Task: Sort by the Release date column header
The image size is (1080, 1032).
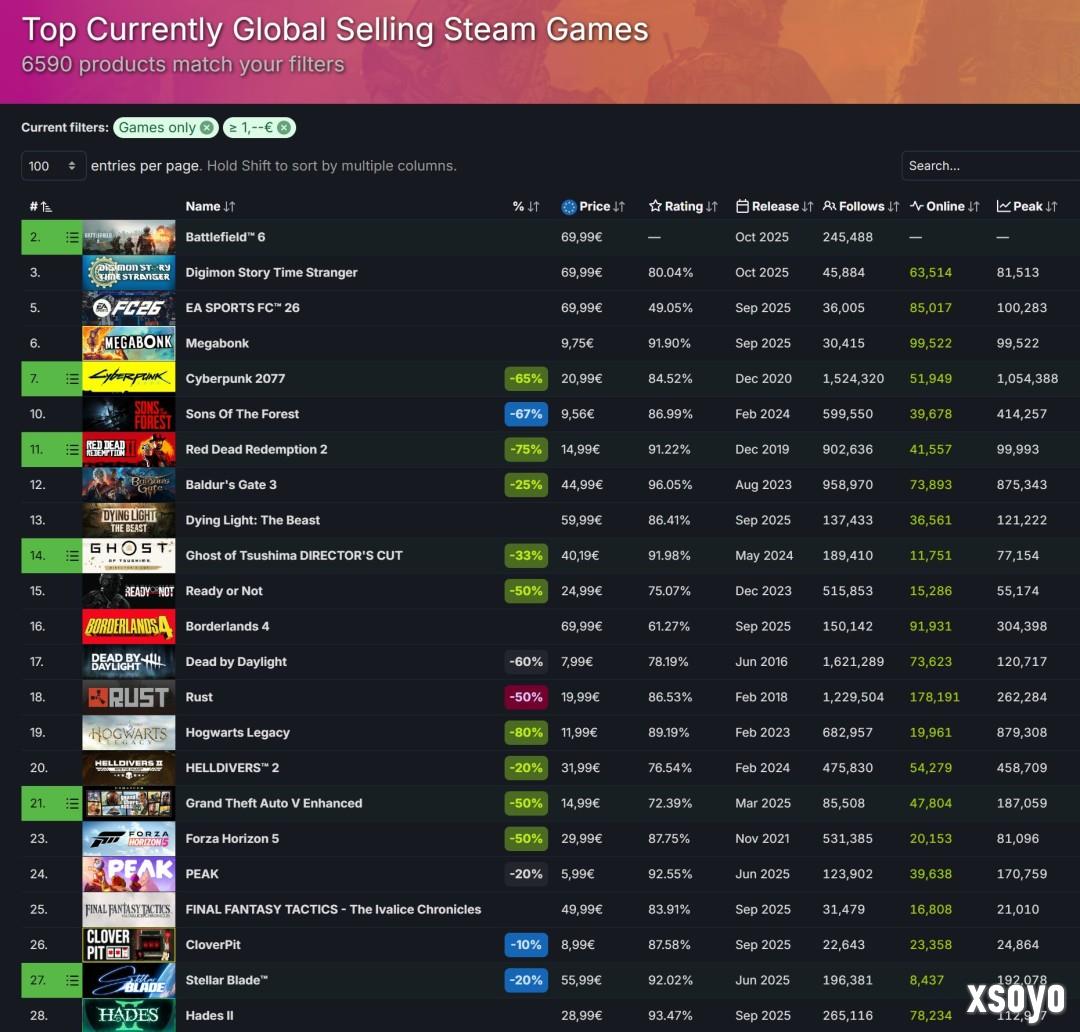Action: click(x=775, y=207)
